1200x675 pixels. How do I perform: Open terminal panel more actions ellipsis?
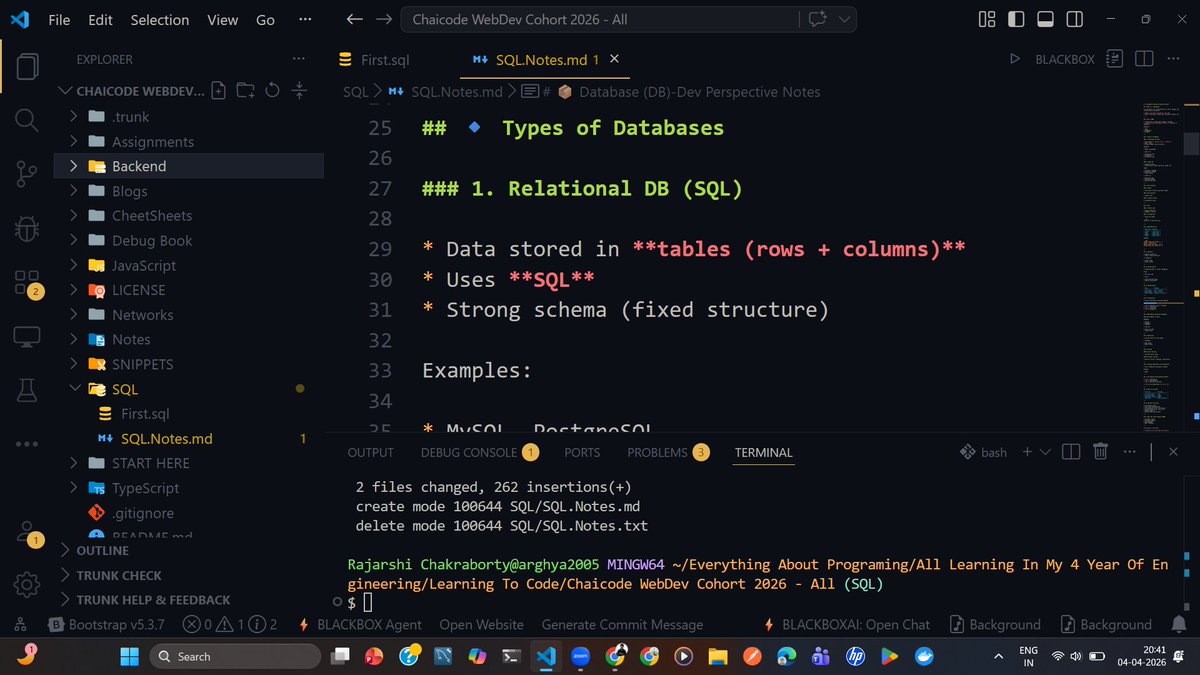1129,452
